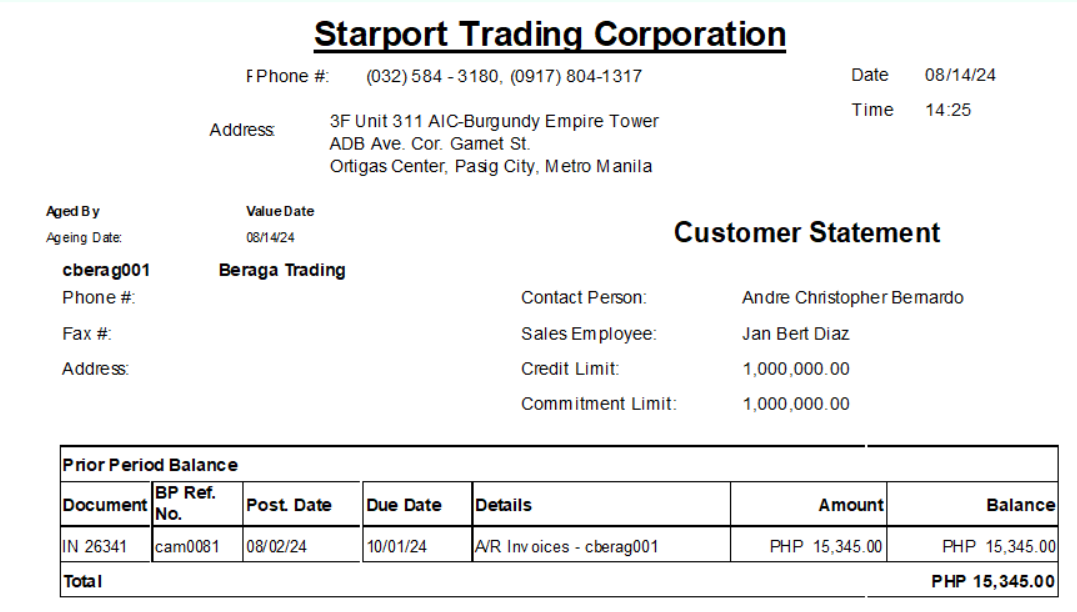Screen dimensions: 1077x612
Task: Click the bold Total balance amount
Action: coord(992,581)
